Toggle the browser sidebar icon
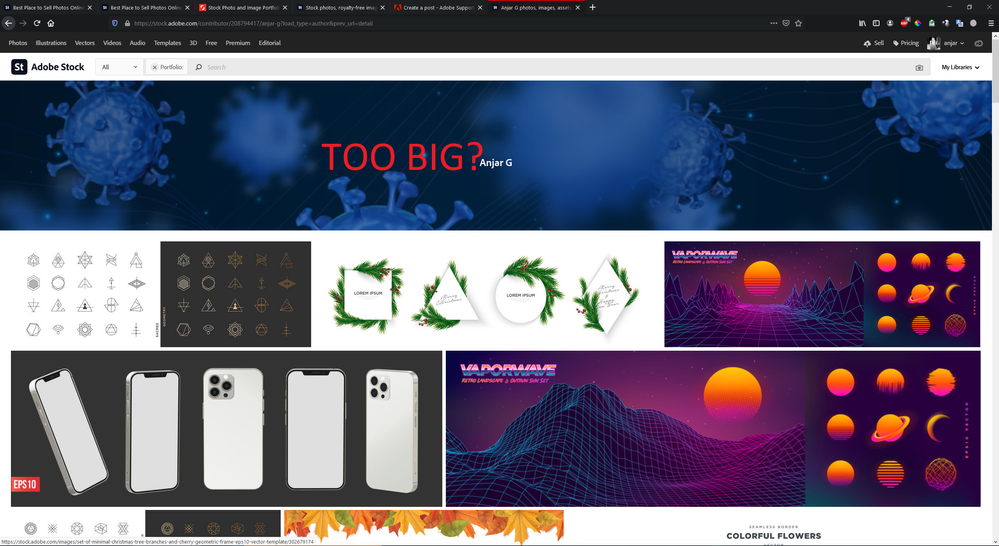Image resolution: width=999 pixels, height=546 pixels. coord(876,23)
